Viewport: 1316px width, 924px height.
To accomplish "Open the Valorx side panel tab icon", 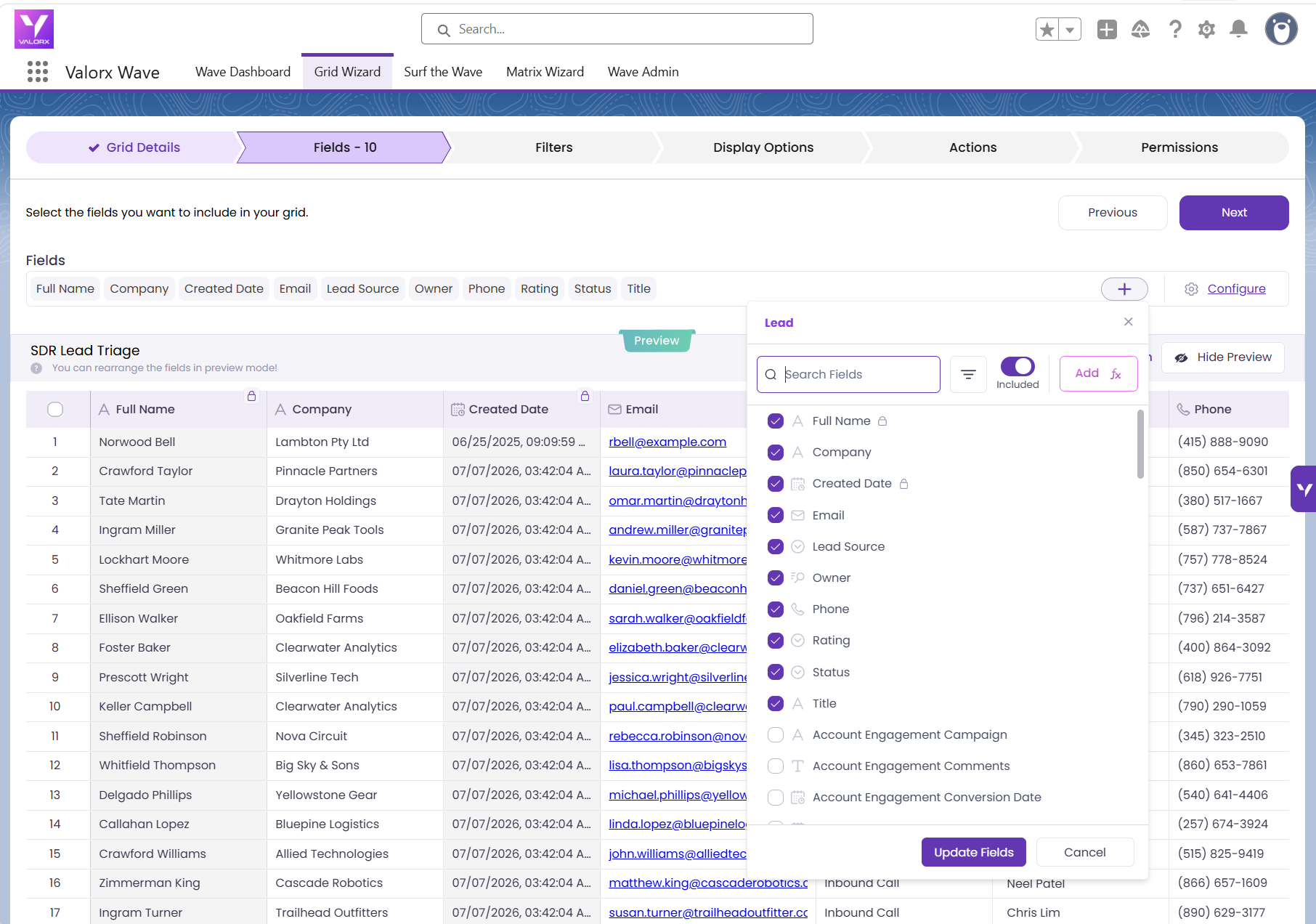I will click(x=1304, y=489).
